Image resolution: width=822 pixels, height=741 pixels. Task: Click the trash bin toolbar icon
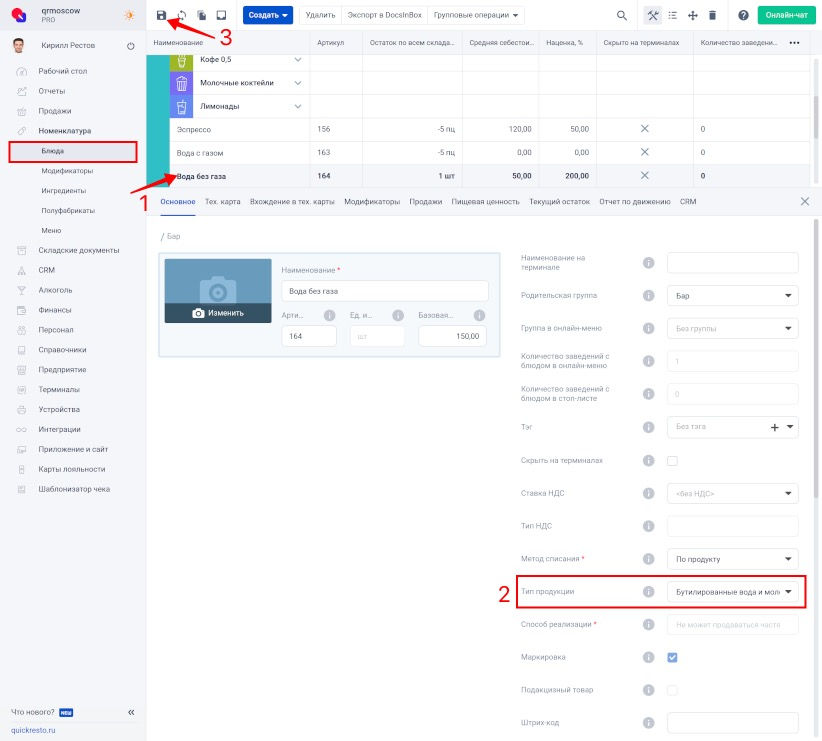[712, 15]
